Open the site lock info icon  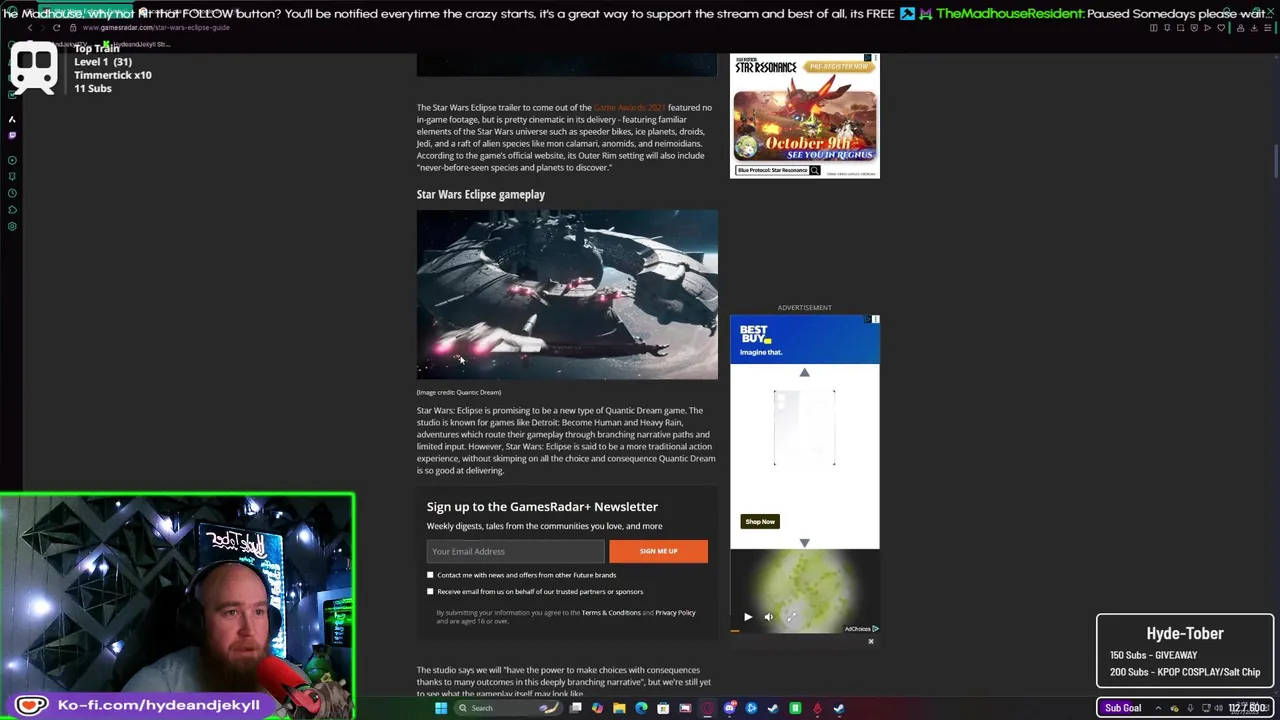point(73,28)
